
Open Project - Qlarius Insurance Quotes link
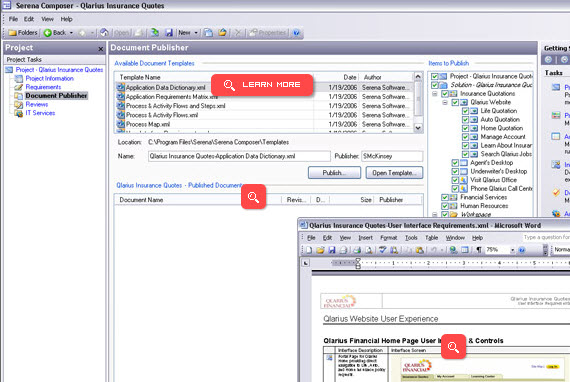click(x=59, y=69)
